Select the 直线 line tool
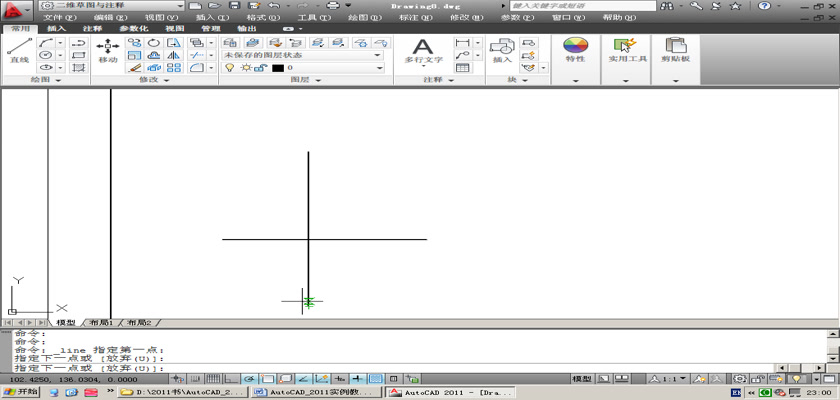 pyautogui.click(x=19, y=51)
